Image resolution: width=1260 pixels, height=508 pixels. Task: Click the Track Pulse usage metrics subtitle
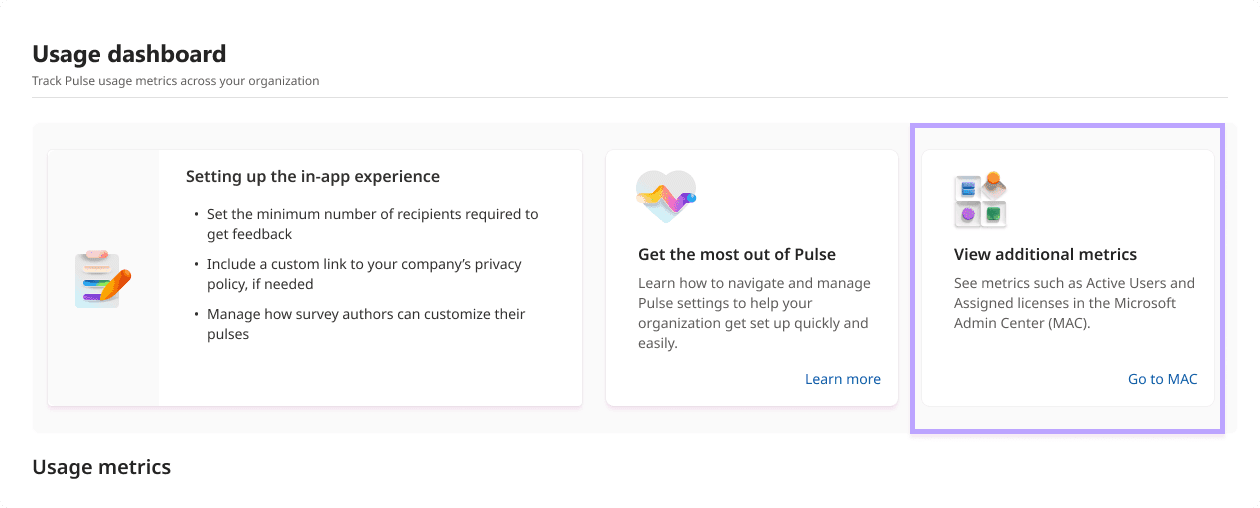point(176,81)
